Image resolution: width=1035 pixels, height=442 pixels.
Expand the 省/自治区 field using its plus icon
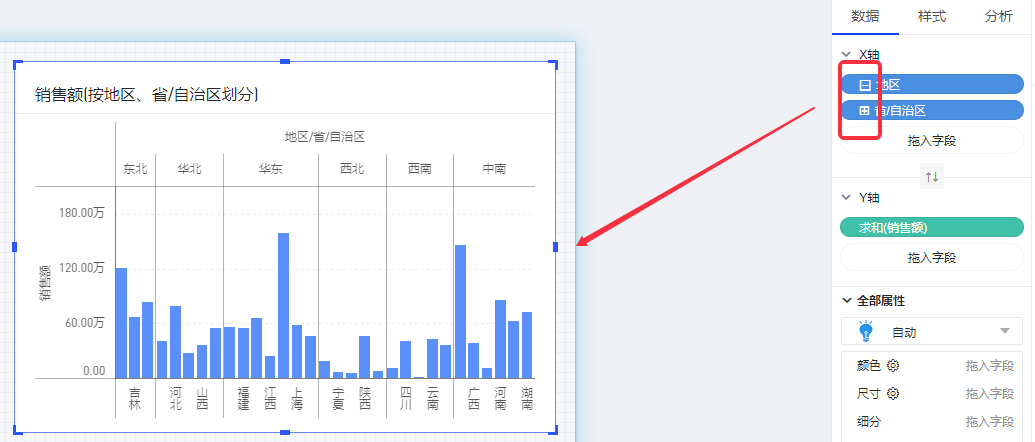[864, 110]
